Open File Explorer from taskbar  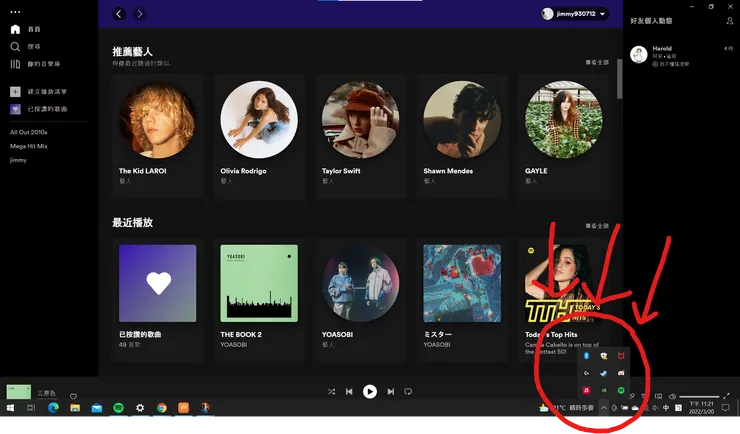[75, 408]
